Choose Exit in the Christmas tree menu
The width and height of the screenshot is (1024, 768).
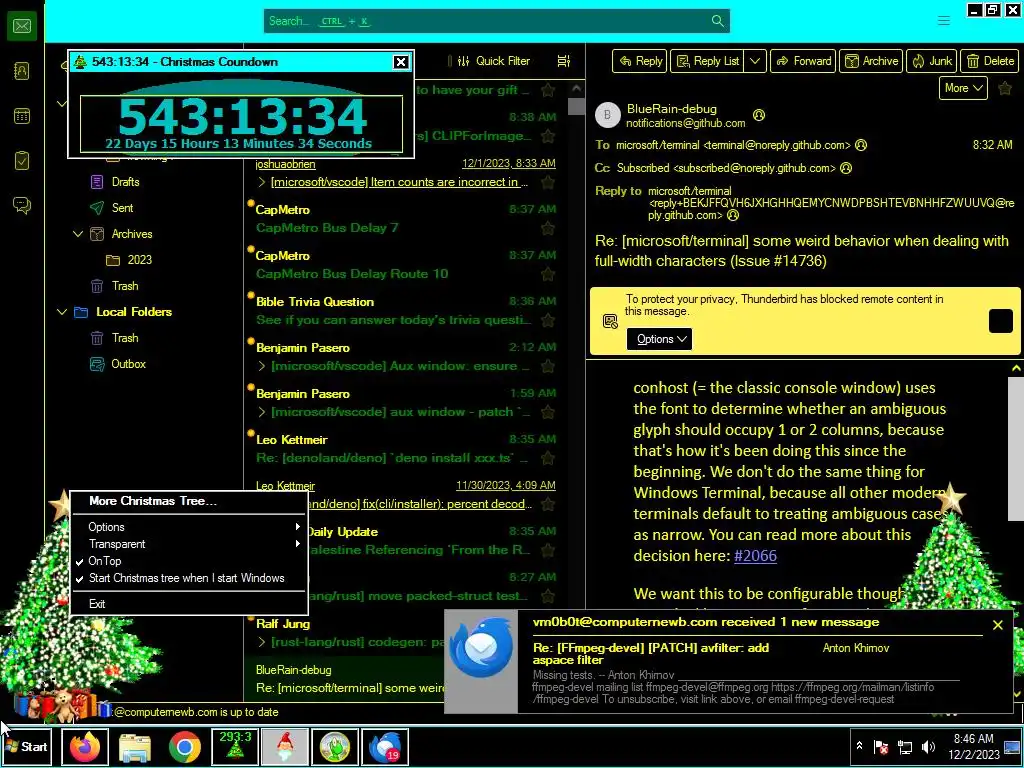point(189,604)
